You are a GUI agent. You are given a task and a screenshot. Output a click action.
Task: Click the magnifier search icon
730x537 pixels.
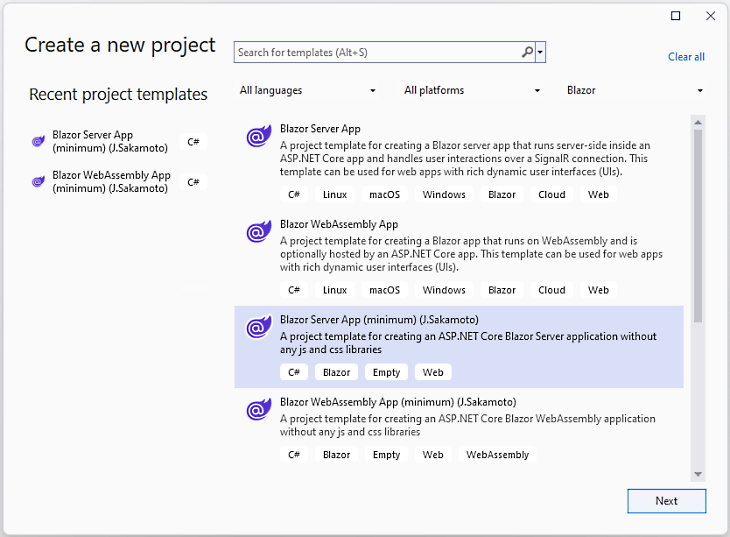pos(527,52)
